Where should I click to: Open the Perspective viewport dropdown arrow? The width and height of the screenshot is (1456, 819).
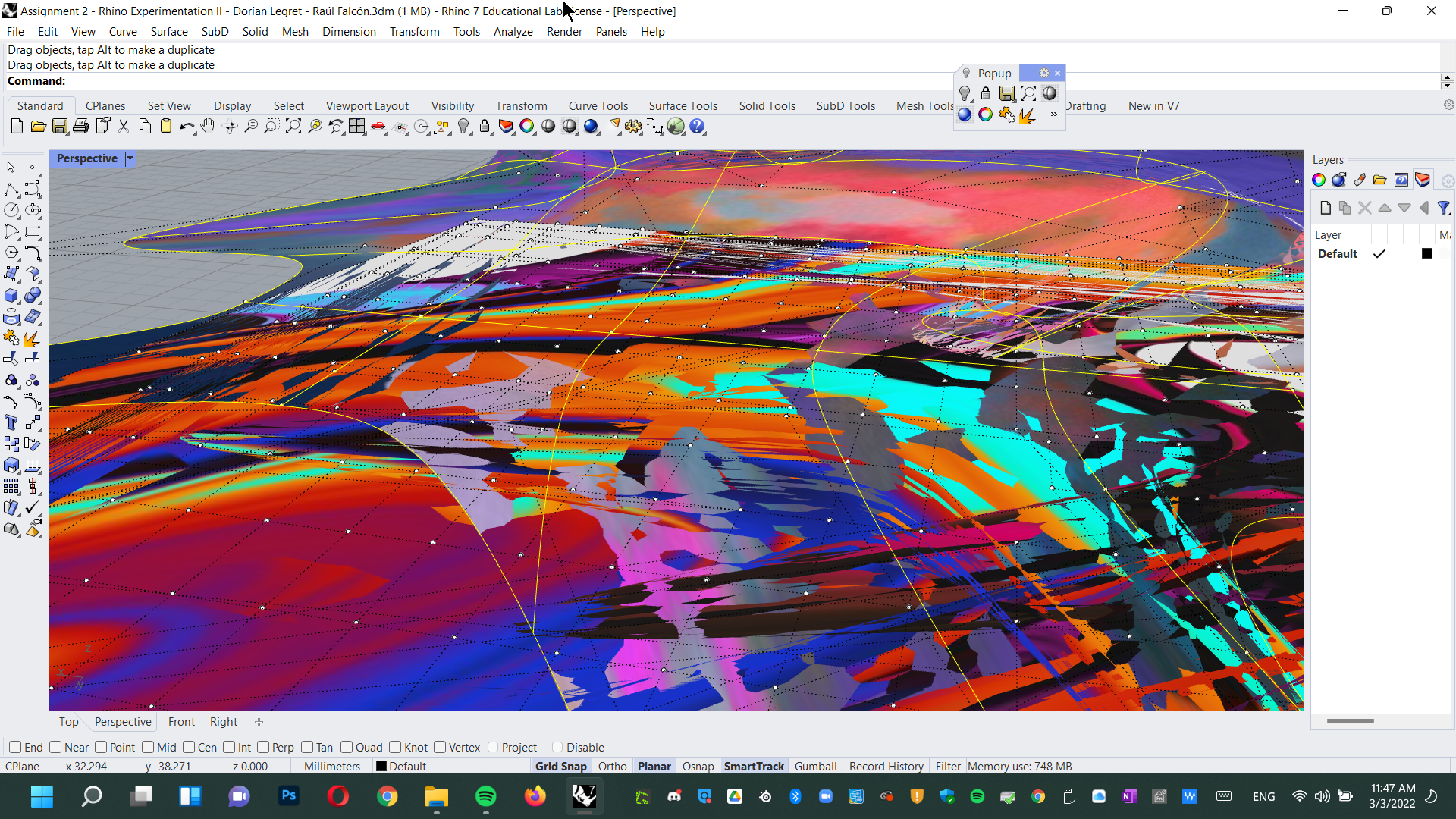point(130,158)
